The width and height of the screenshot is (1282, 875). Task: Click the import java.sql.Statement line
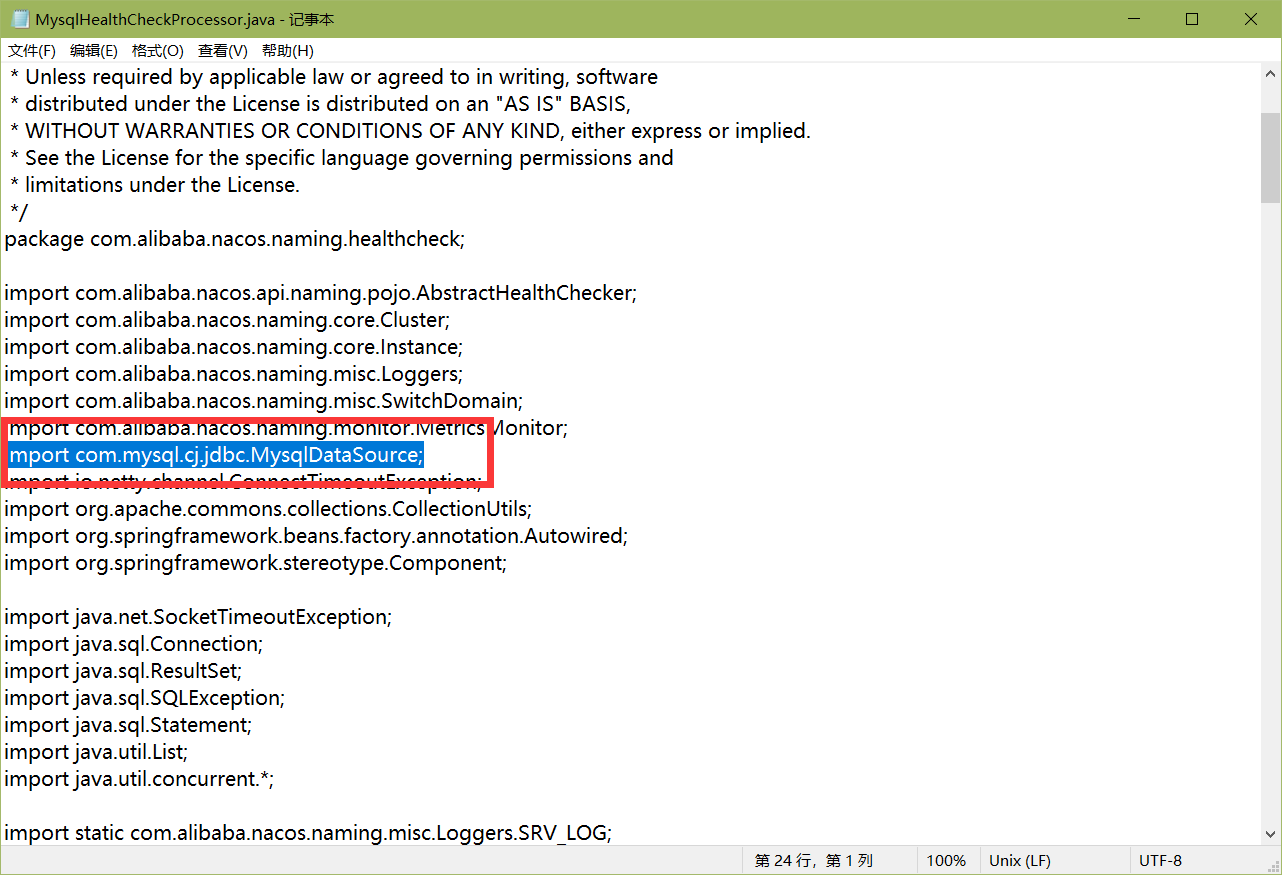(128, 725)
